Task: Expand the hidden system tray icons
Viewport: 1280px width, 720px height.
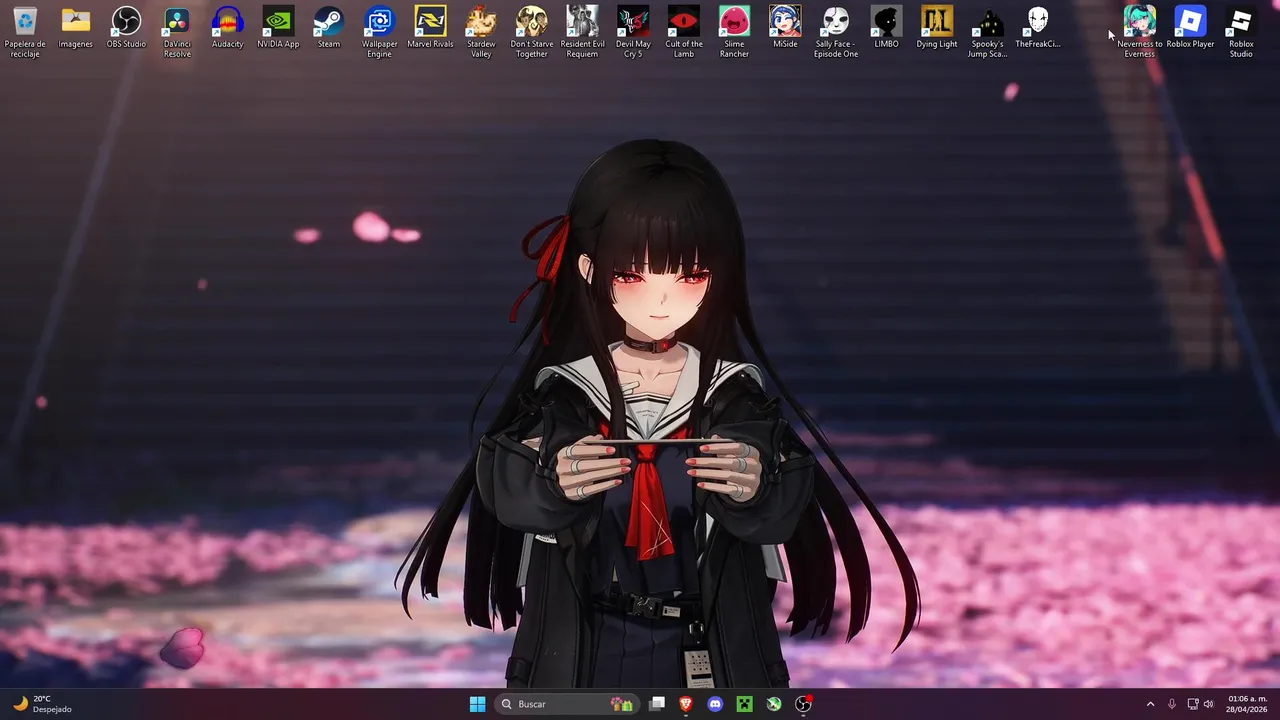Action: click(1150, 704)
